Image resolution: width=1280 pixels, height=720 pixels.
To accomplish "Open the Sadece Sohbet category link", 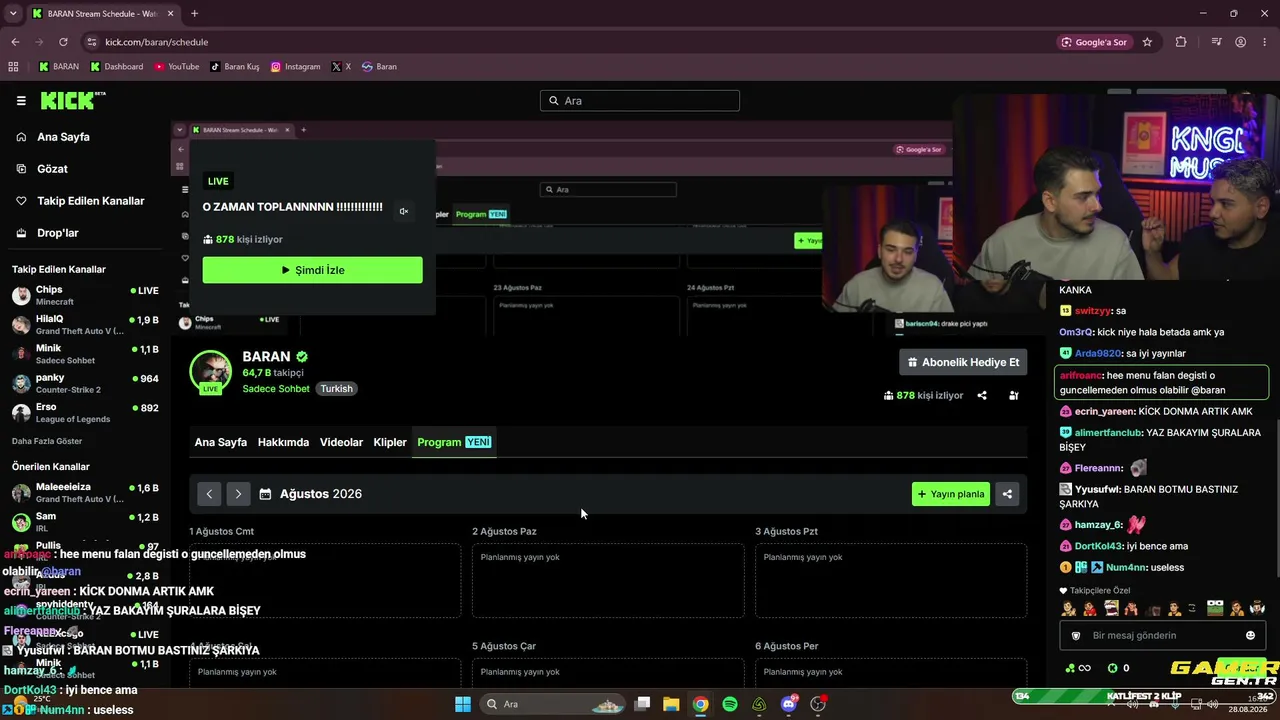I will tap(278, 389).
